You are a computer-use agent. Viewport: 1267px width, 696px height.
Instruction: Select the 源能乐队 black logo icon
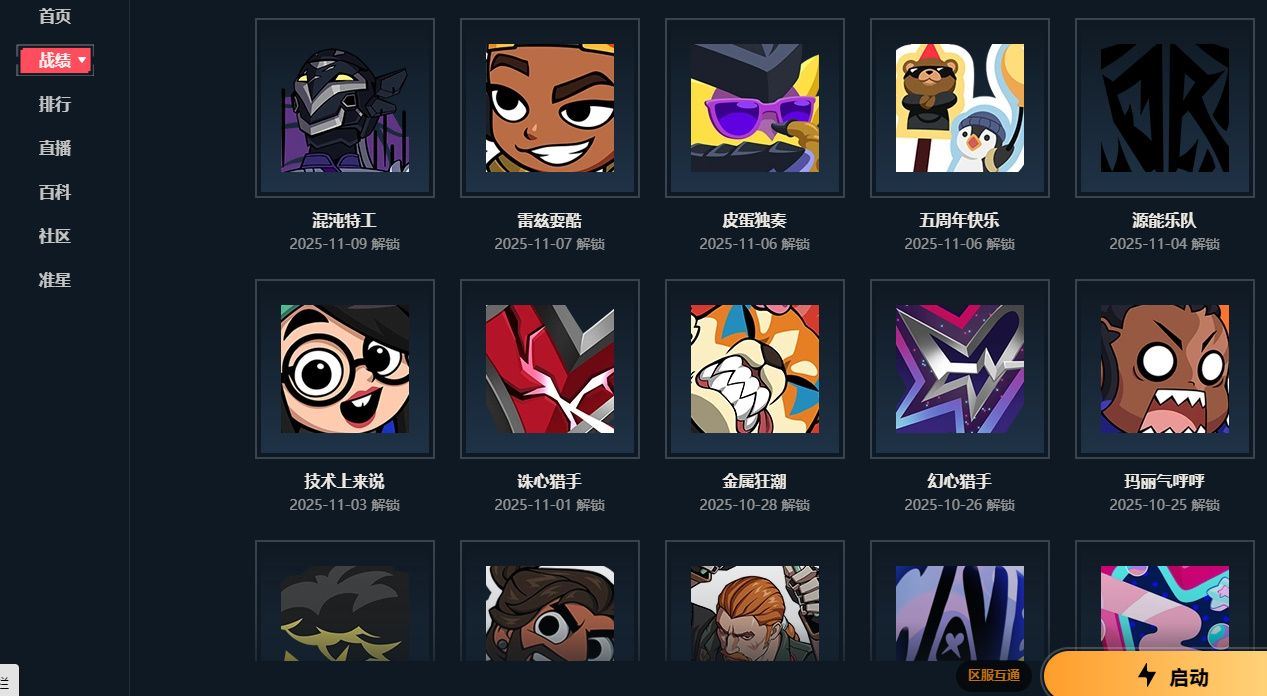(1165, 108)
